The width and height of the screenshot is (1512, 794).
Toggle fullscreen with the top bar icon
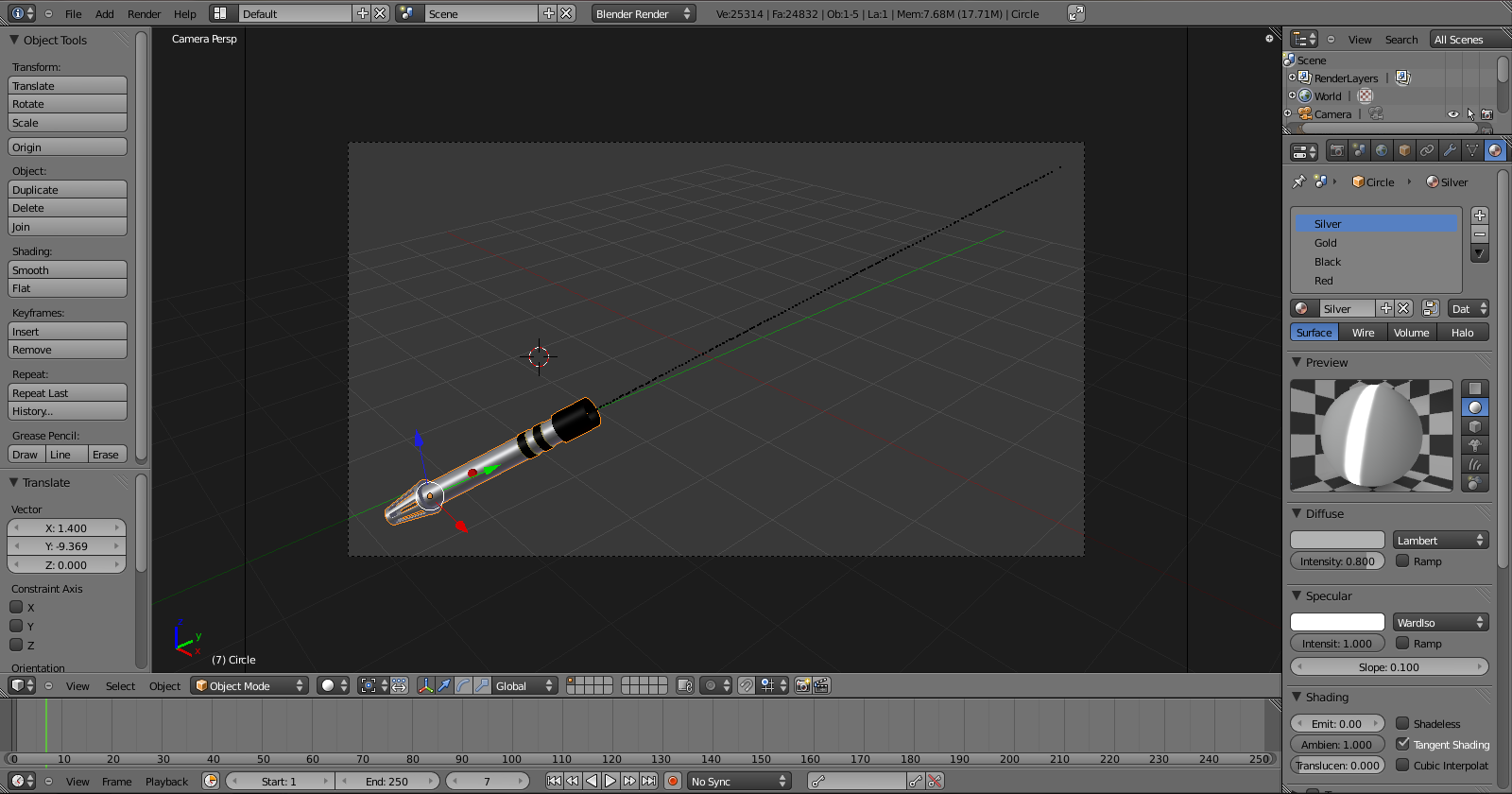click(x=1075, y=13)
